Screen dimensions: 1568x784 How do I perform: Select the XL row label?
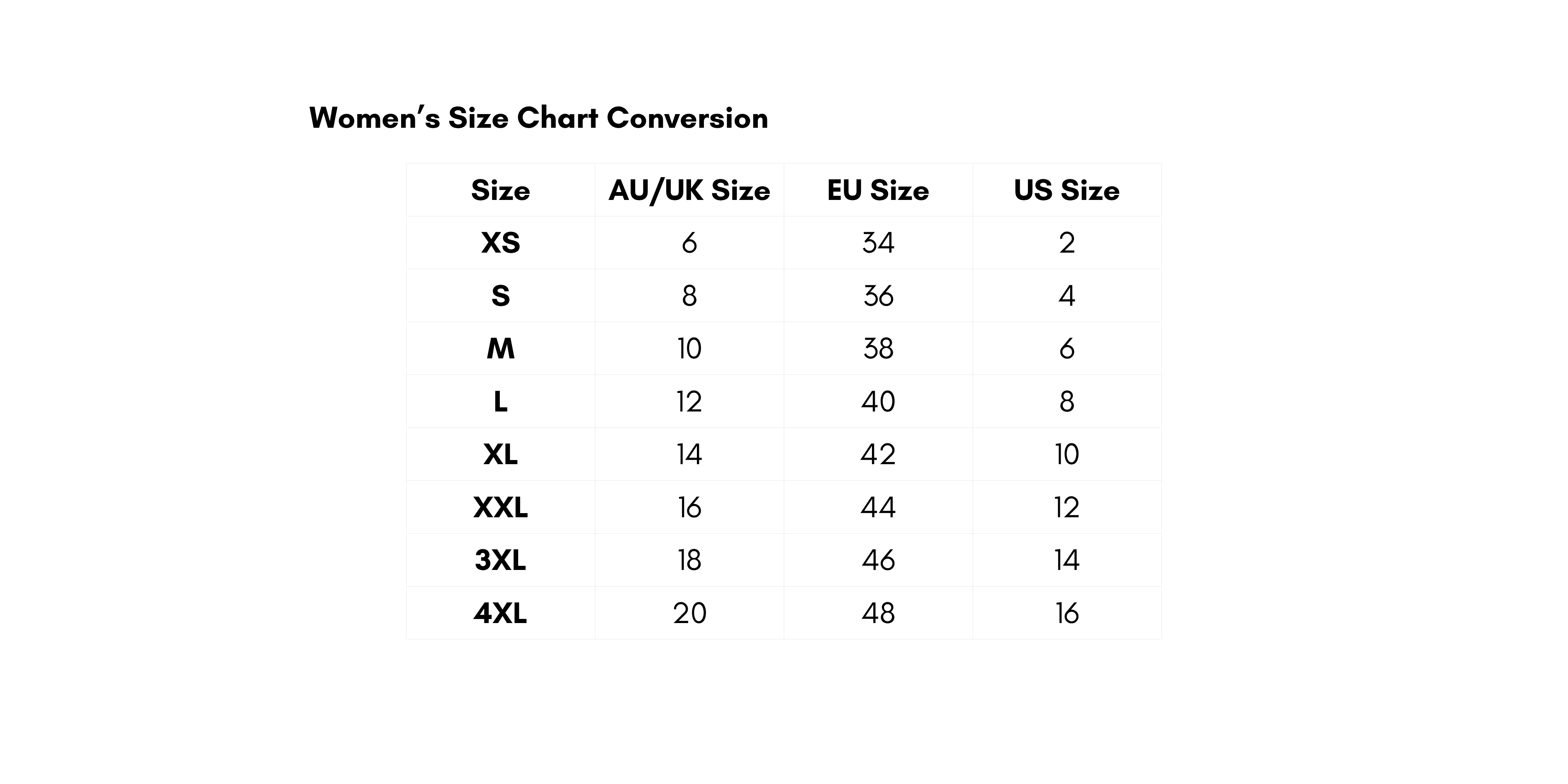(x=500, y=455)
